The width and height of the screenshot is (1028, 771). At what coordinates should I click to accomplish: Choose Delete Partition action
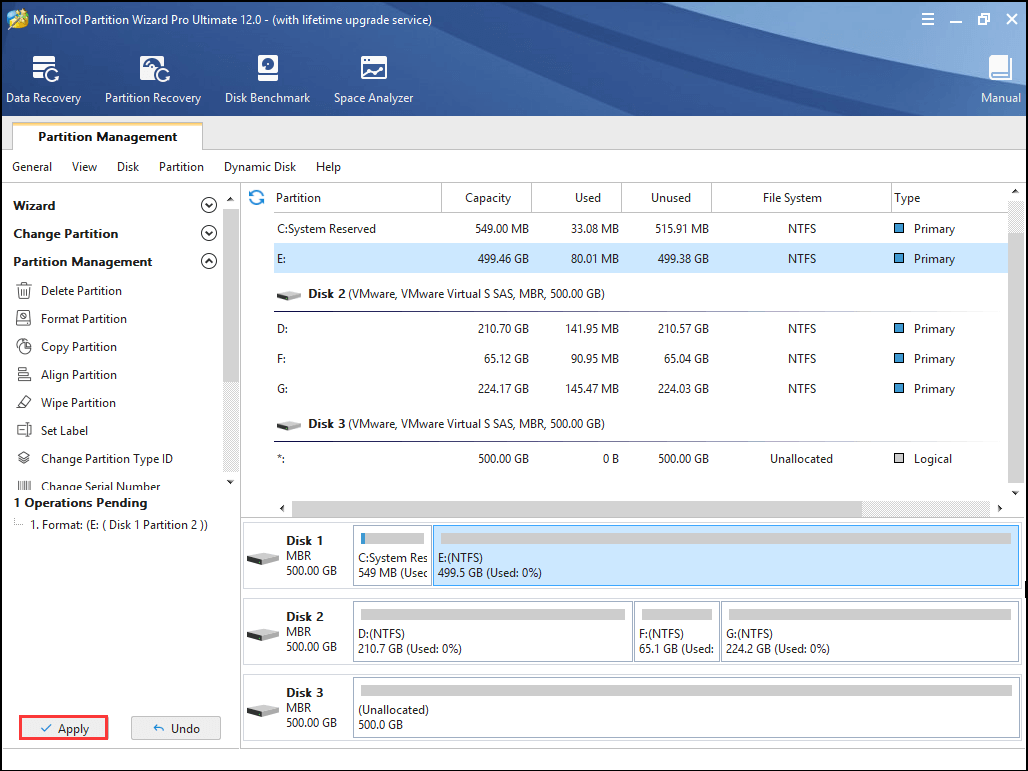pos(81,290)
